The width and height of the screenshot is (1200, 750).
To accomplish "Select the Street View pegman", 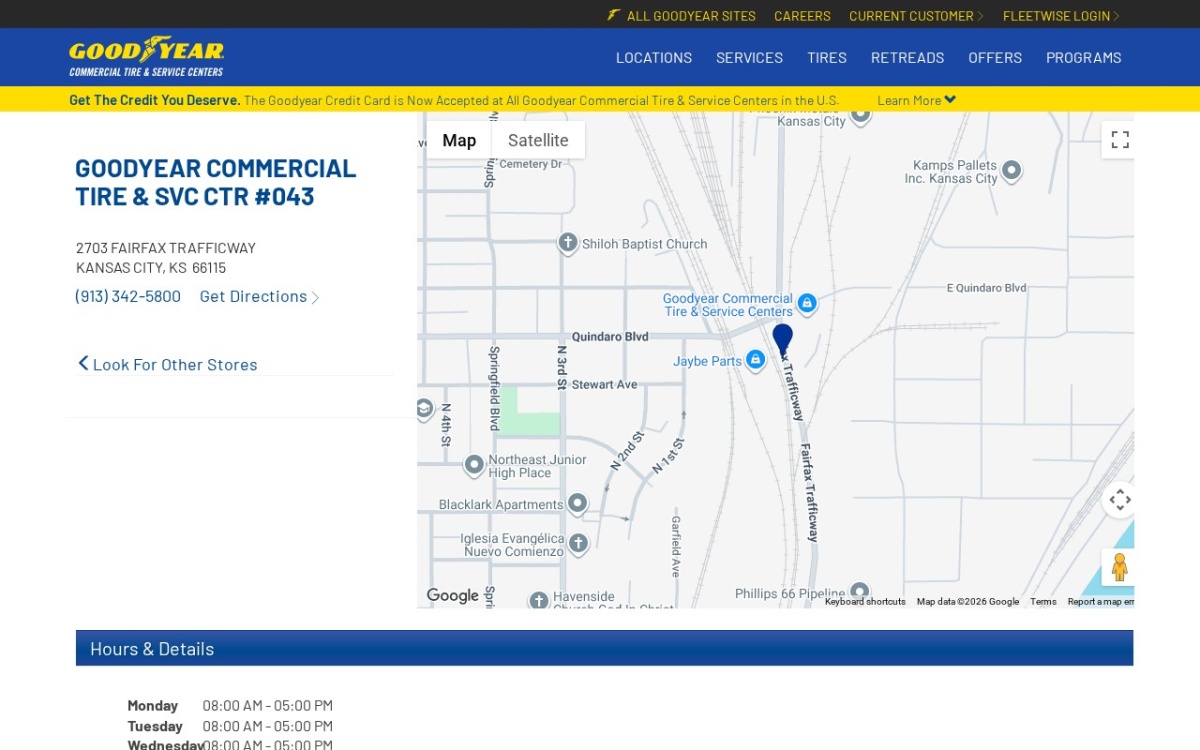I will [1120, 567].
